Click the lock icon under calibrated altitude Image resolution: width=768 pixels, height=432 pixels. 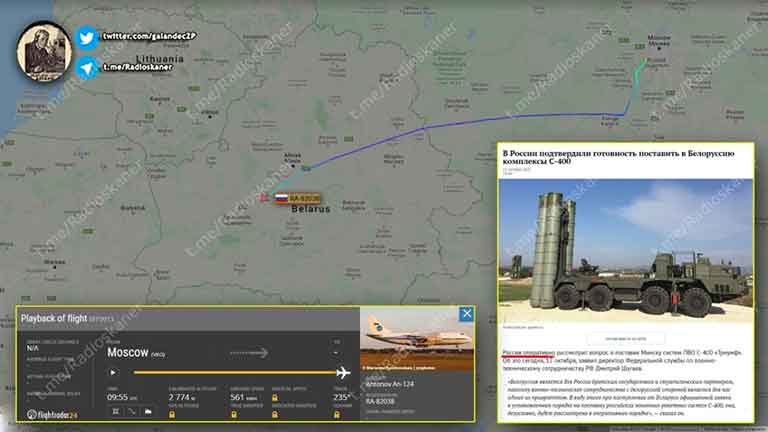point(172,414)
